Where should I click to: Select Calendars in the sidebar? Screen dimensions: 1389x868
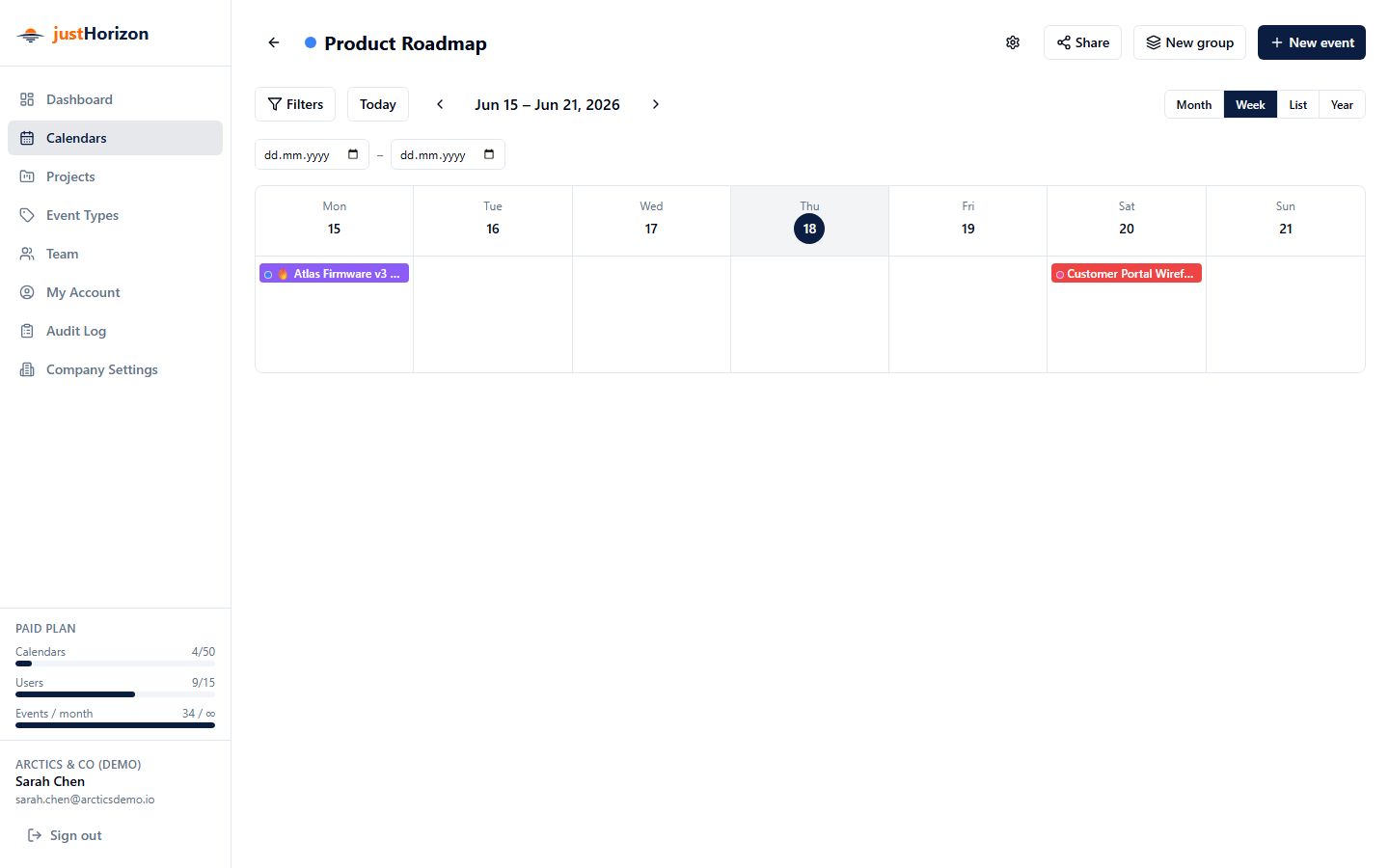[x=115, y=138]
